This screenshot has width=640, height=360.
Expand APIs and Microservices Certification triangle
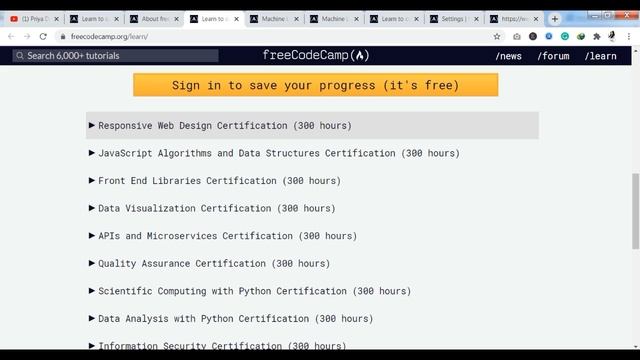(92, 236)
